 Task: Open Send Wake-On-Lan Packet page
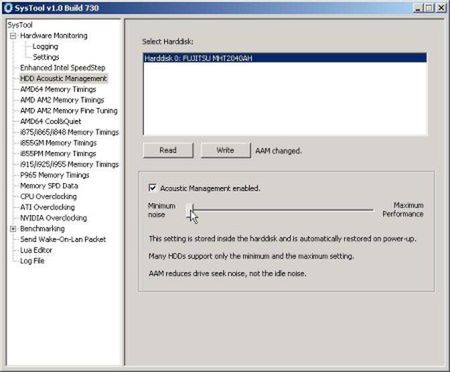[x=63, y=239]
